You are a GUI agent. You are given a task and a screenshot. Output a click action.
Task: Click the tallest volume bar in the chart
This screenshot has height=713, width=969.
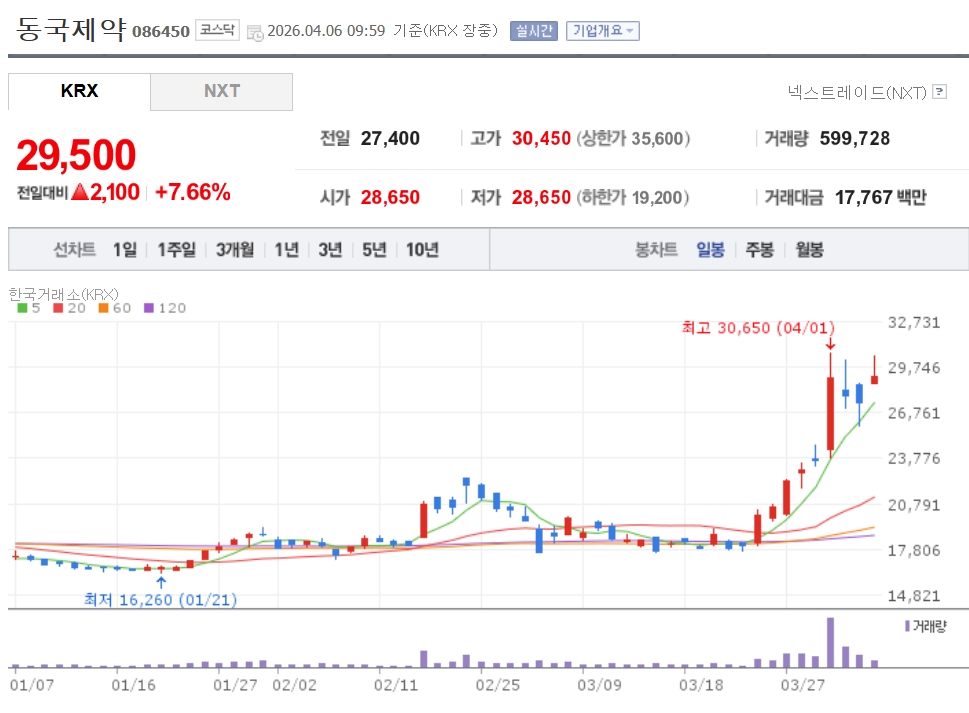[830, 642]
